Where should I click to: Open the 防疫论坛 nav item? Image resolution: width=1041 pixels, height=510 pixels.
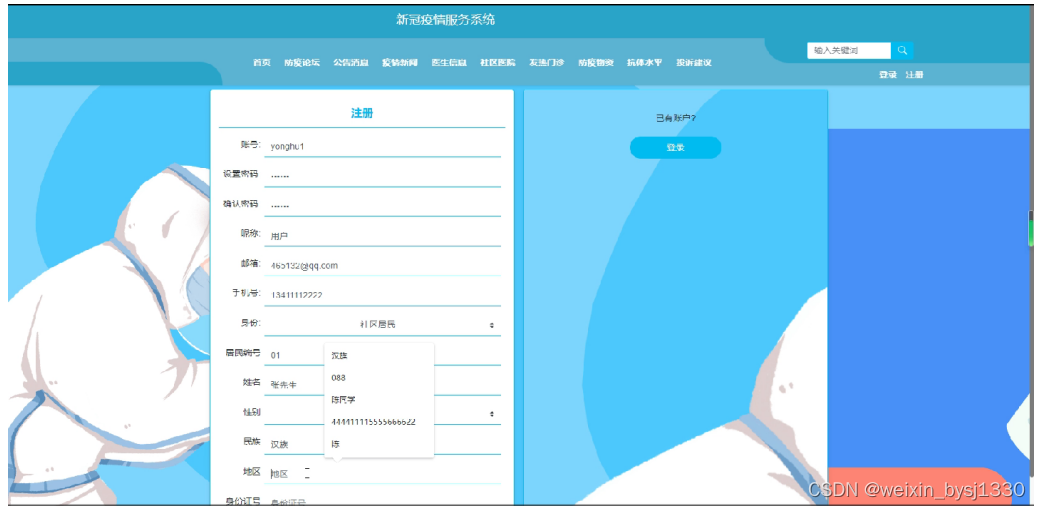tap(302, 62)
